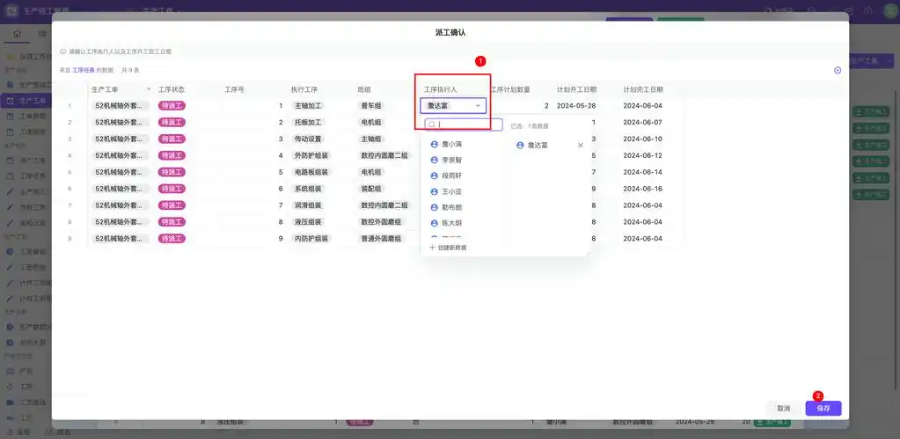Click the 2024-06-12 finish date cell
This screenshot has height=439, width=900.
[643, 156]
